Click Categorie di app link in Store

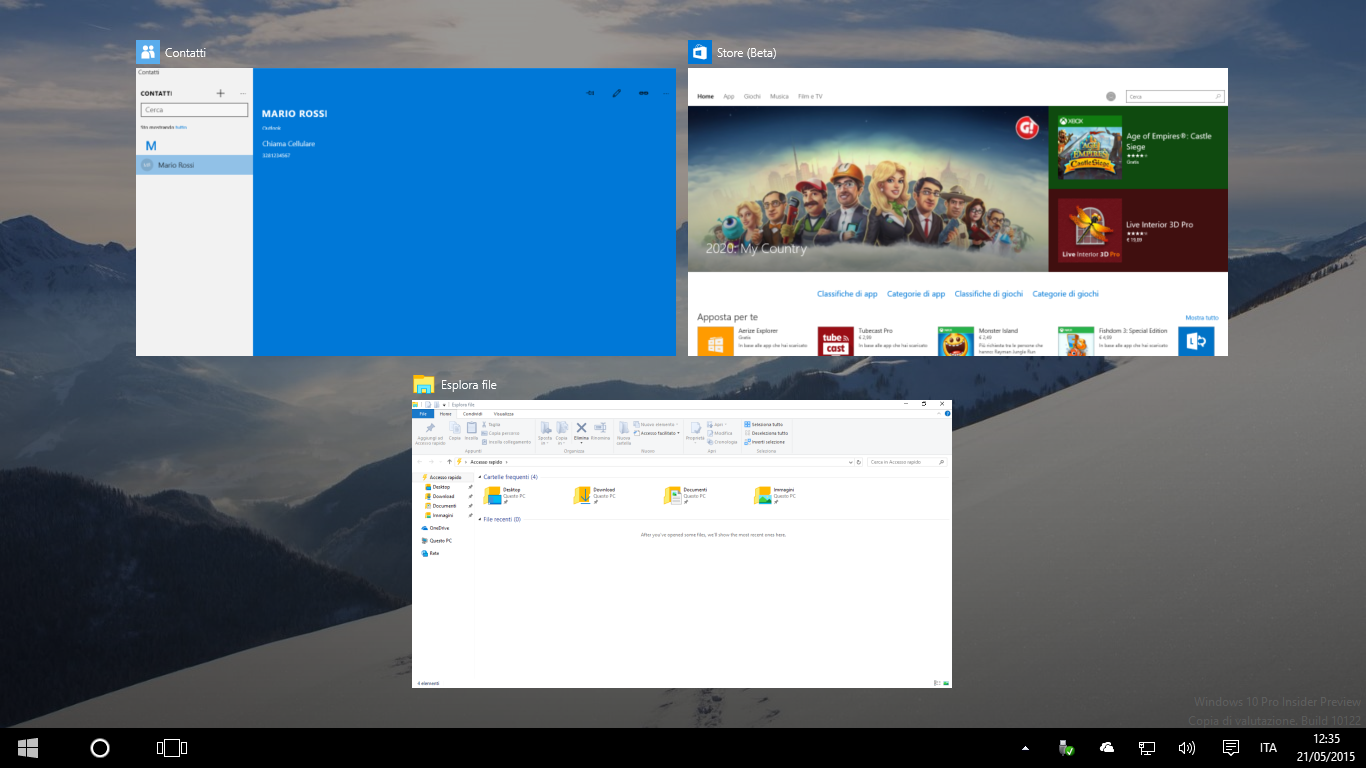pos(916,294)
